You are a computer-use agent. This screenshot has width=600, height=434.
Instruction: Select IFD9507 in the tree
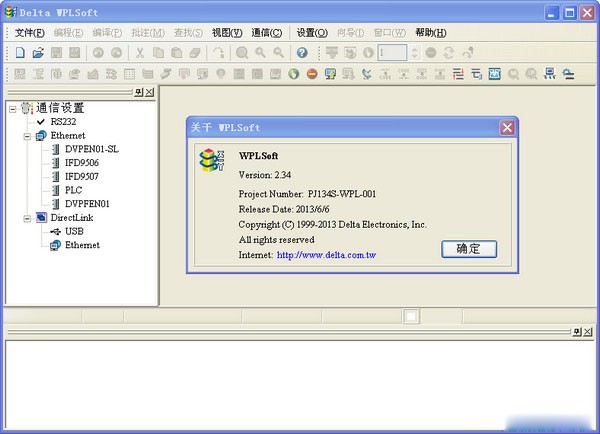pyautogui.click(x=82, y=176)
